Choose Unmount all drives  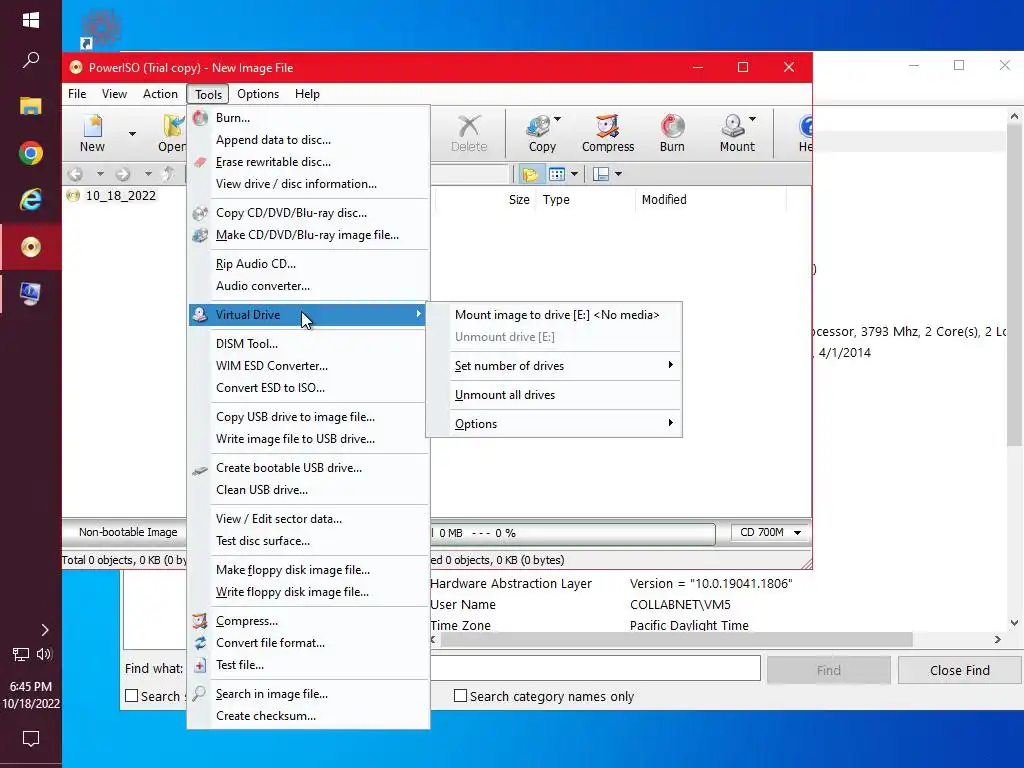coord(554,395)
